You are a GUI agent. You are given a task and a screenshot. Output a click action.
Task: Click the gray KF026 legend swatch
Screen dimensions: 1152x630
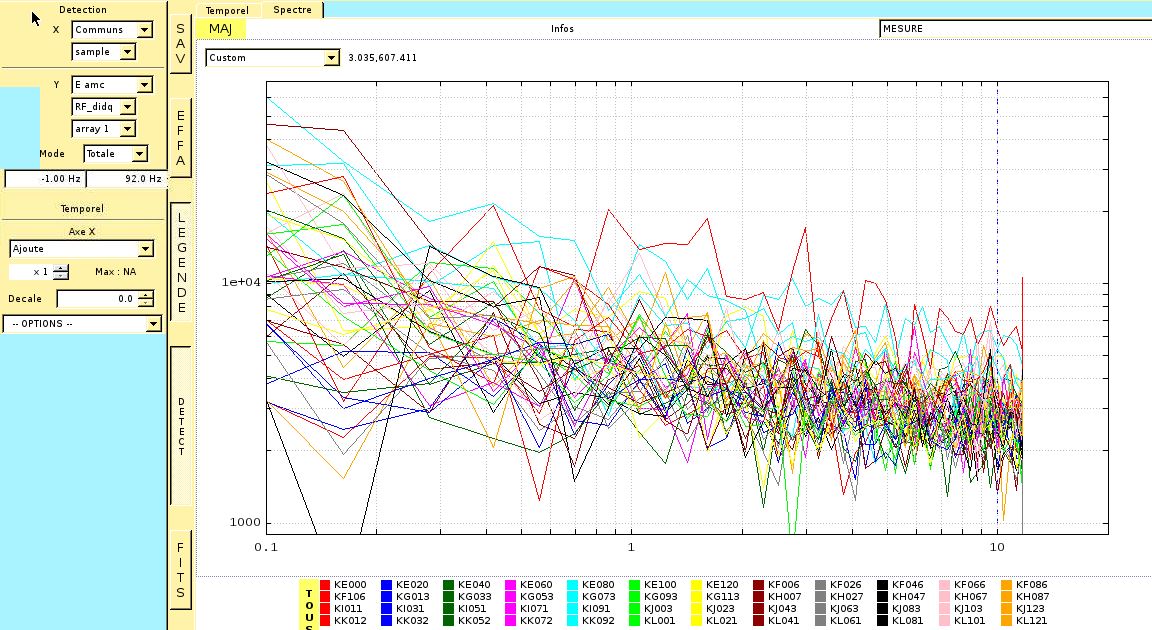click(820, 585)
